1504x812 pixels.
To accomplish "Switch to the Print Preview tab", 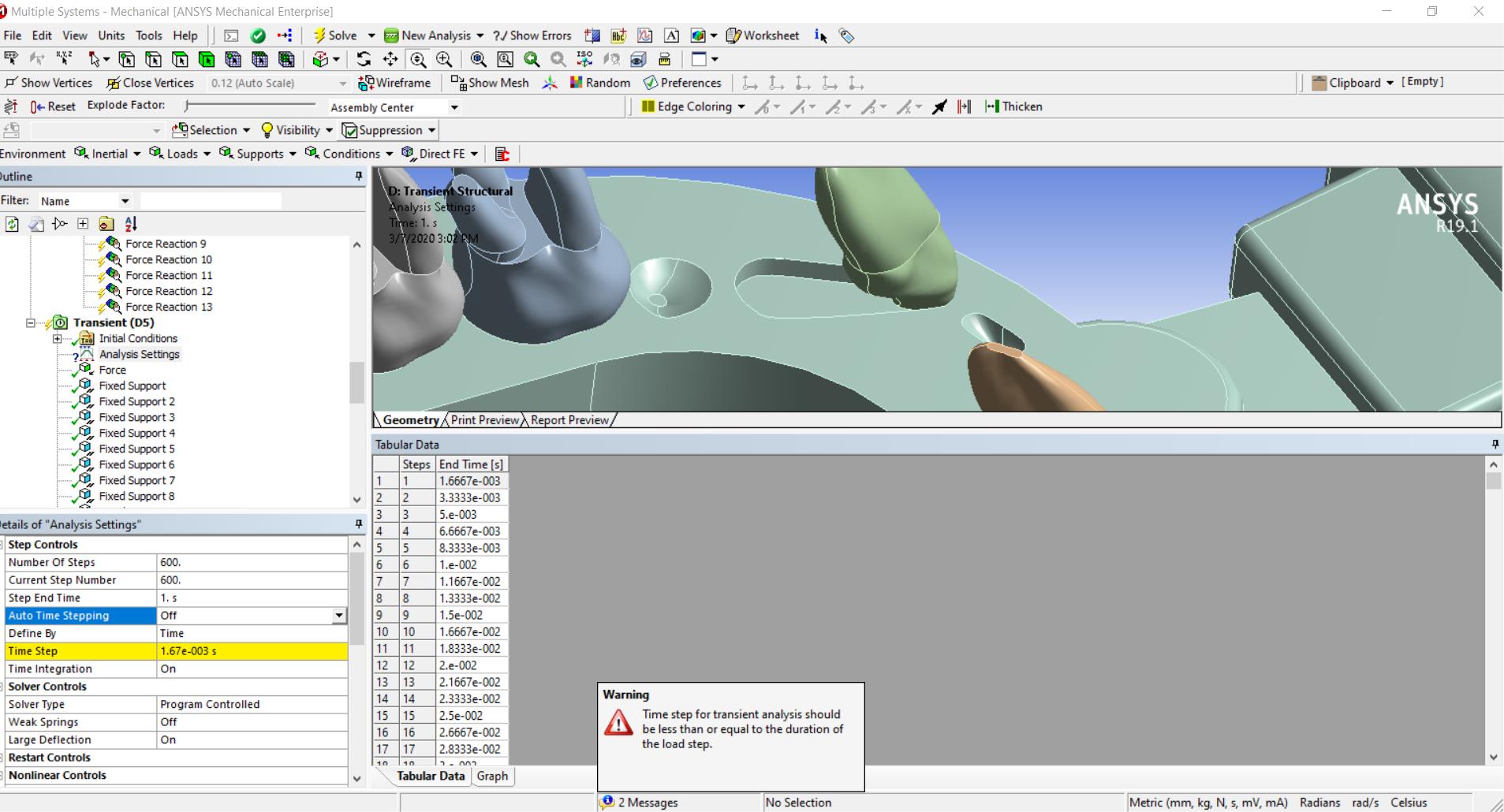I will point(485,420).
